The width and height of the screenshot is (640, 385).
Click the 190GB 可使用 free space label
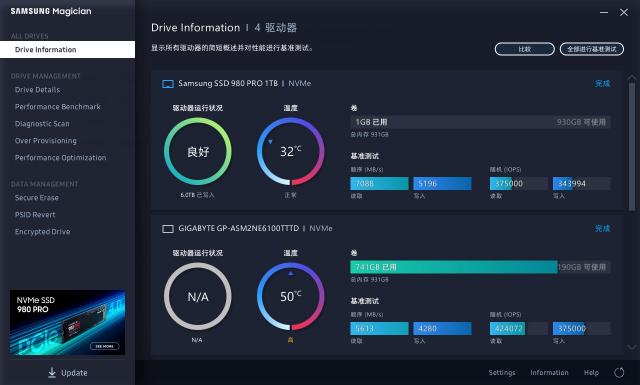pos(582,267)
